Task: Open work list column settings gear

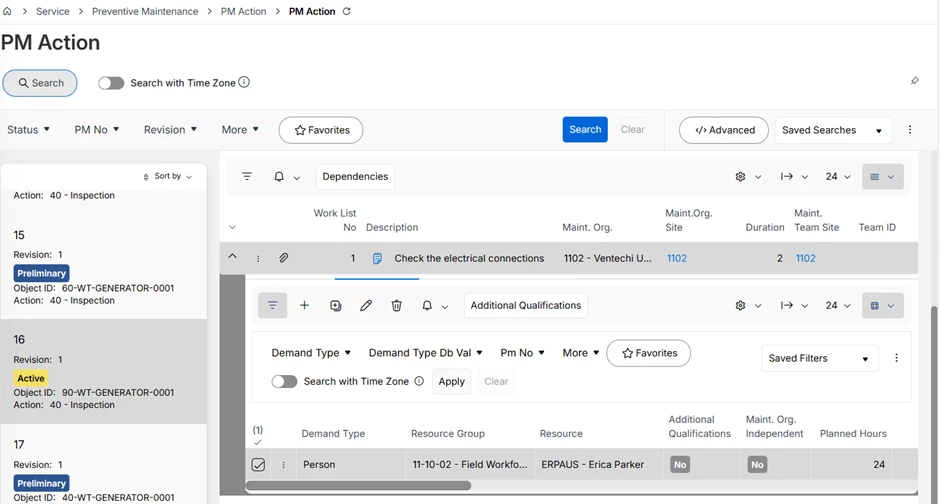Action: tap(740, 176)
